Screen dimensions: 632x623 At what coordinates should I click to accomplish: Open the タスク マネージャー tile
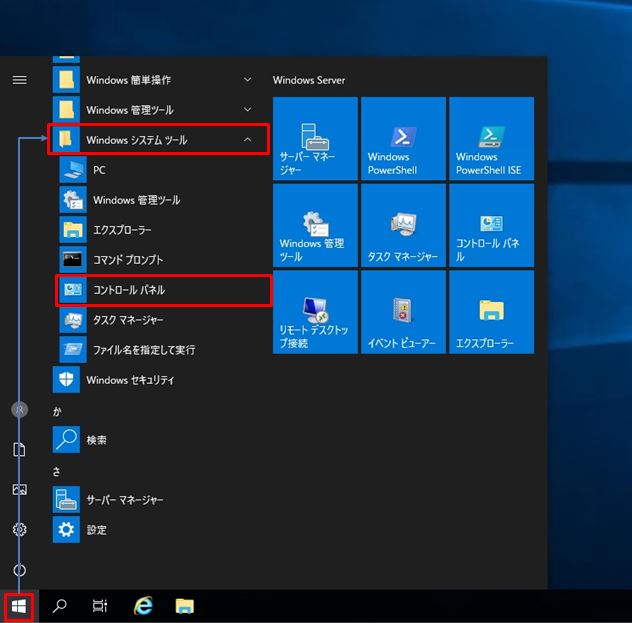point(403,225)
